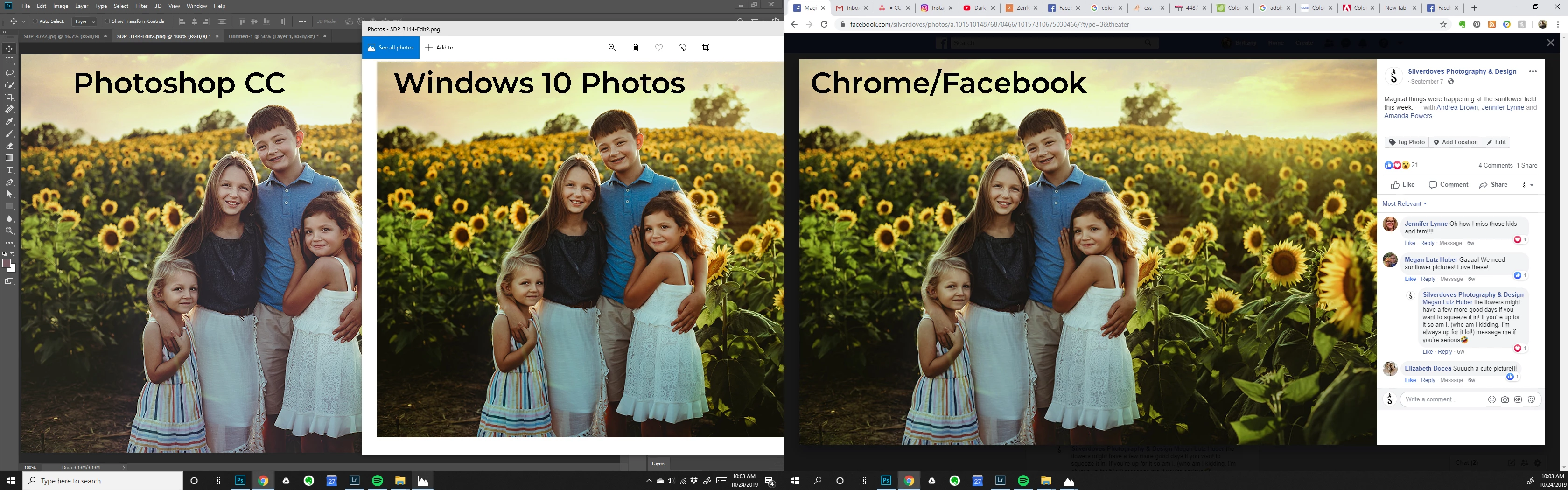Click Windows Type here to search box
Screen dimensions: 1568x490
point(102,481)
